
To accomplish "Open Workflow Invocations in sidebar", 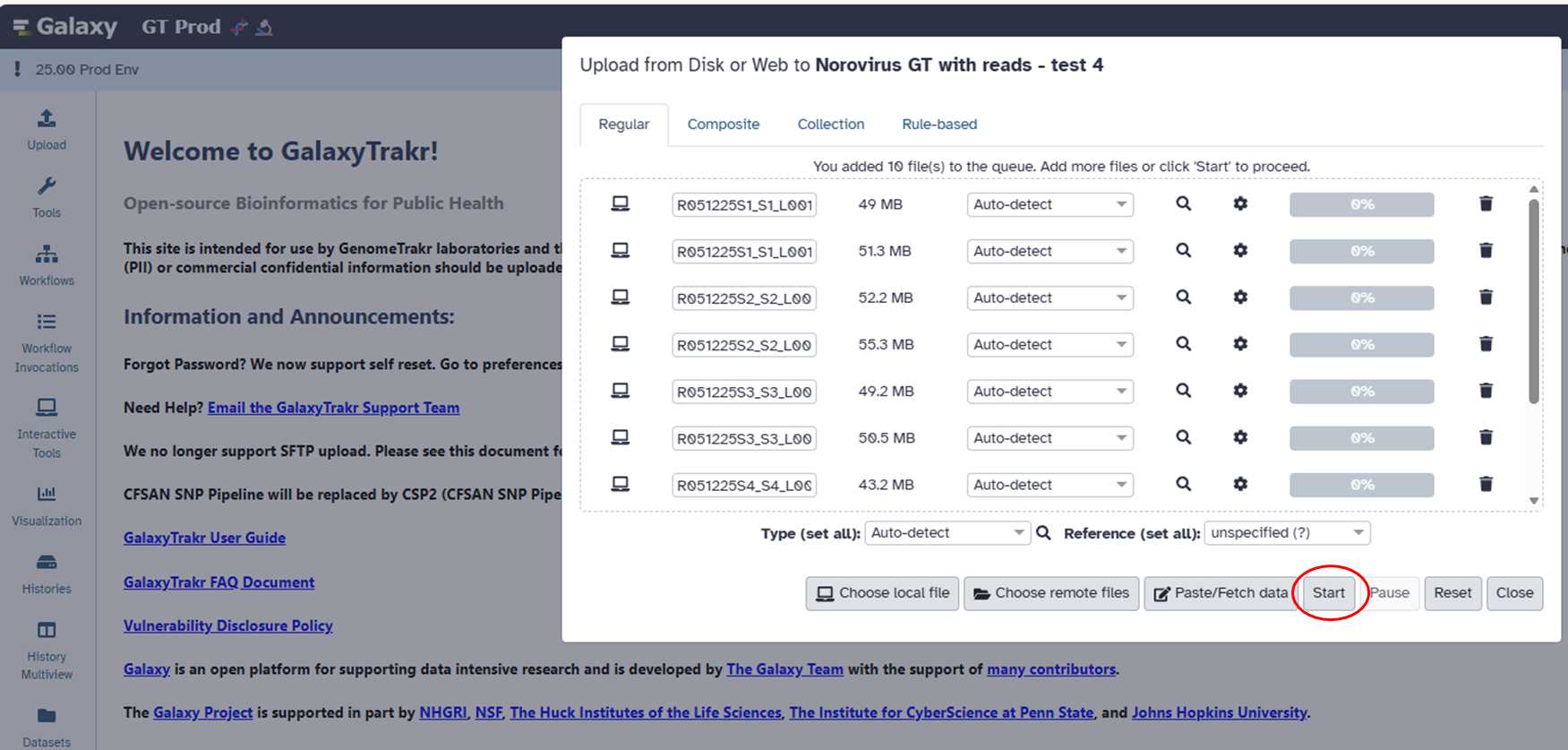I will click(x=47, y=342).
